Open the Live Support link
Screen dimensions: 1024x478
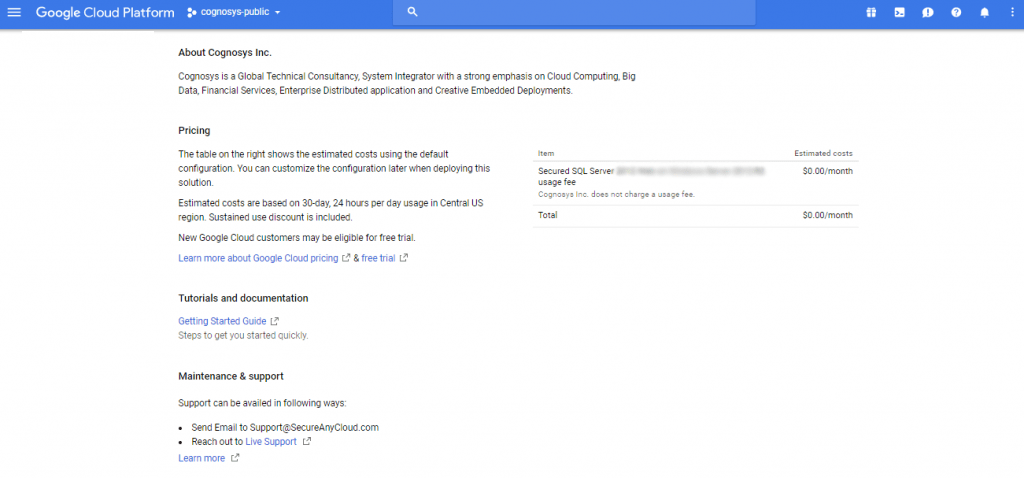(x=271, y=441)
